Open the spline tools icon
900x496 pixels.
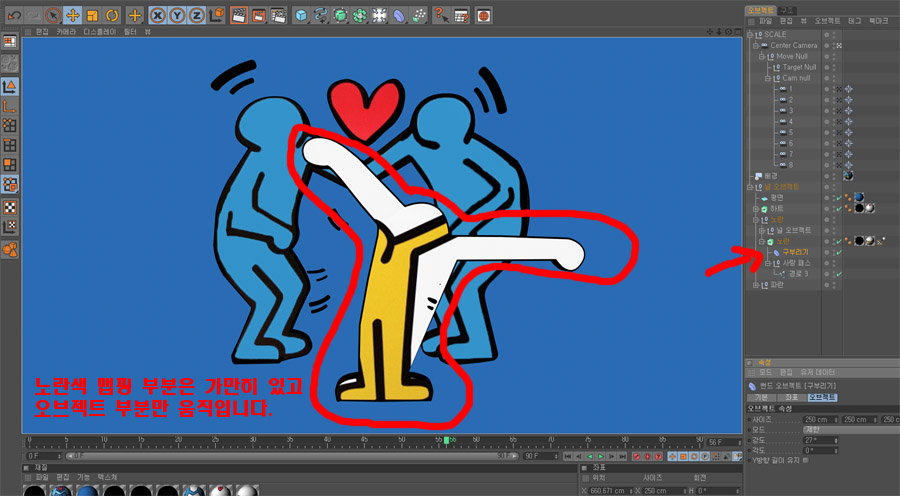pyautogui.click(x=321, y=16)
